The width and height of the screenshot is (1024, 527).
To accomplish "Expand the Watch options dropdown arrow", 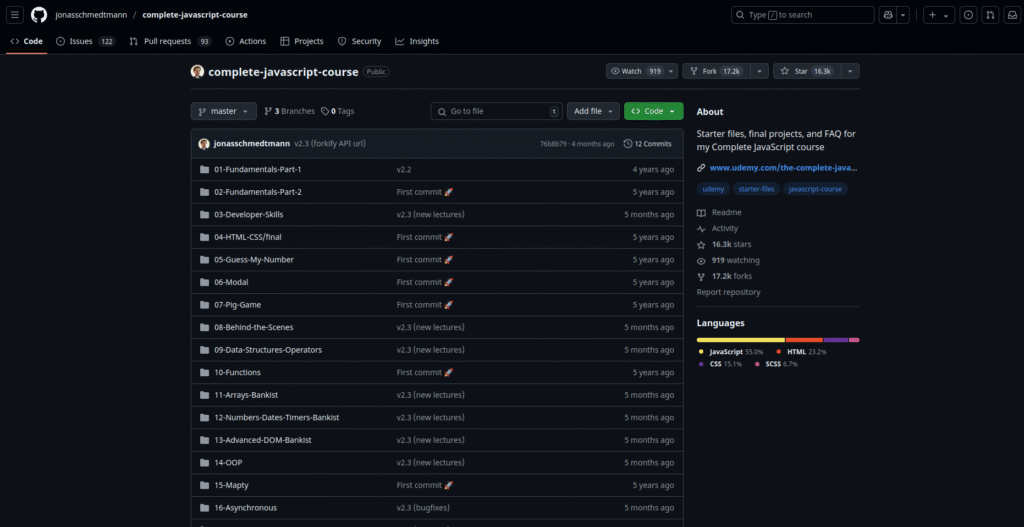I will point(671,71).
